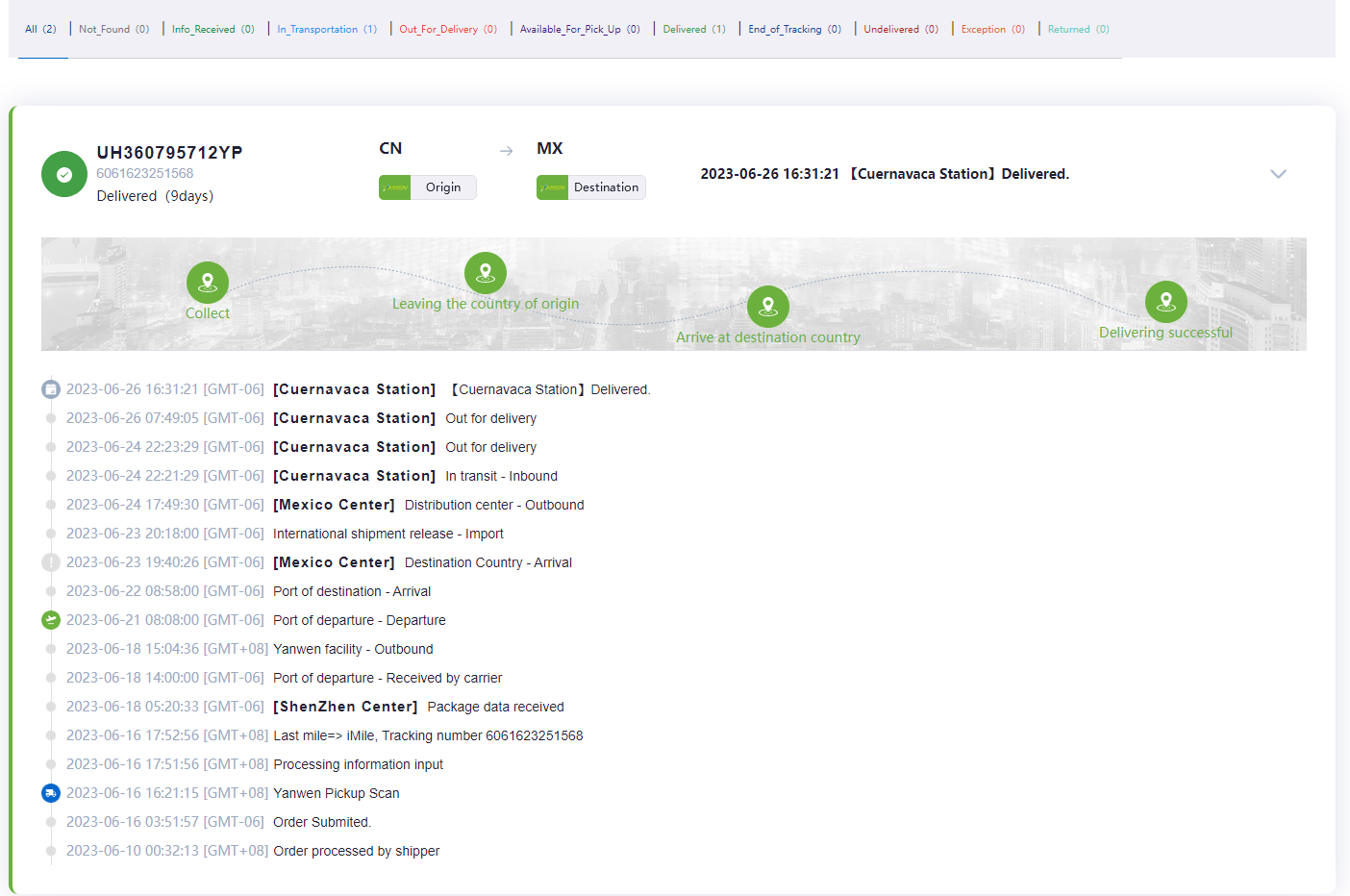Viewport: 1350px width, 896px height.
Task: Click tracking number UH360795712YP
Action: [170, 153]
